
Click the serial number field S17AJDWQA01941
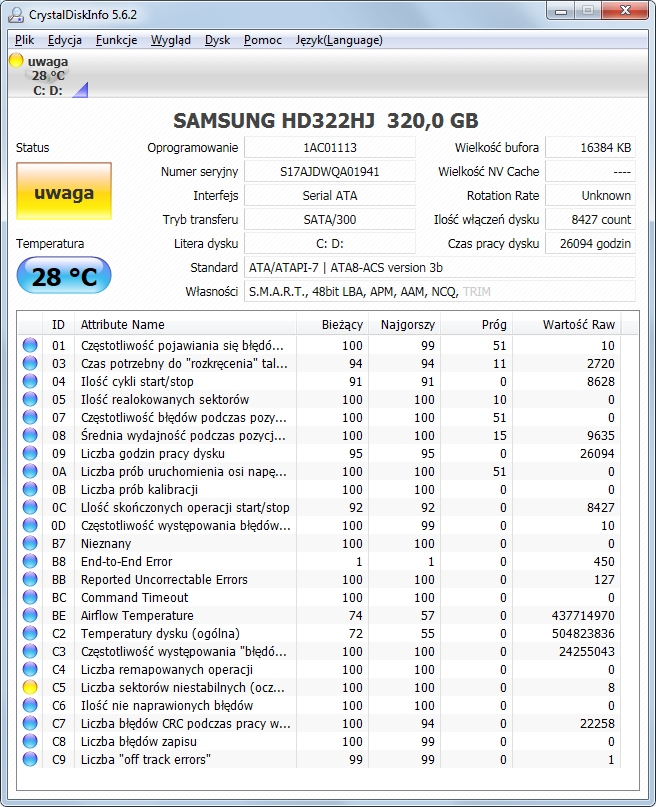(330, 171)
